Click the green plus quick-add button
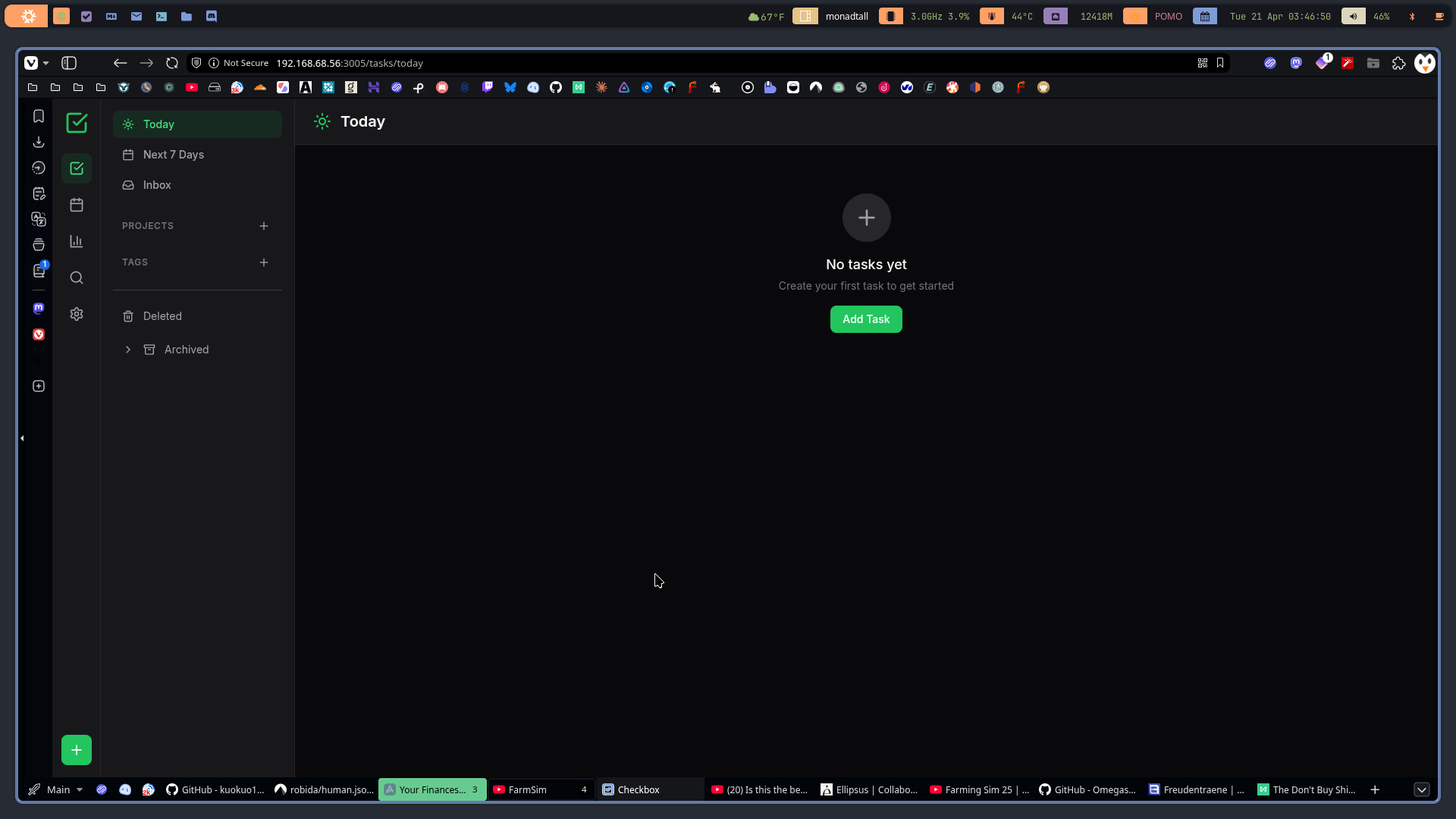 [x=77, y=750]
